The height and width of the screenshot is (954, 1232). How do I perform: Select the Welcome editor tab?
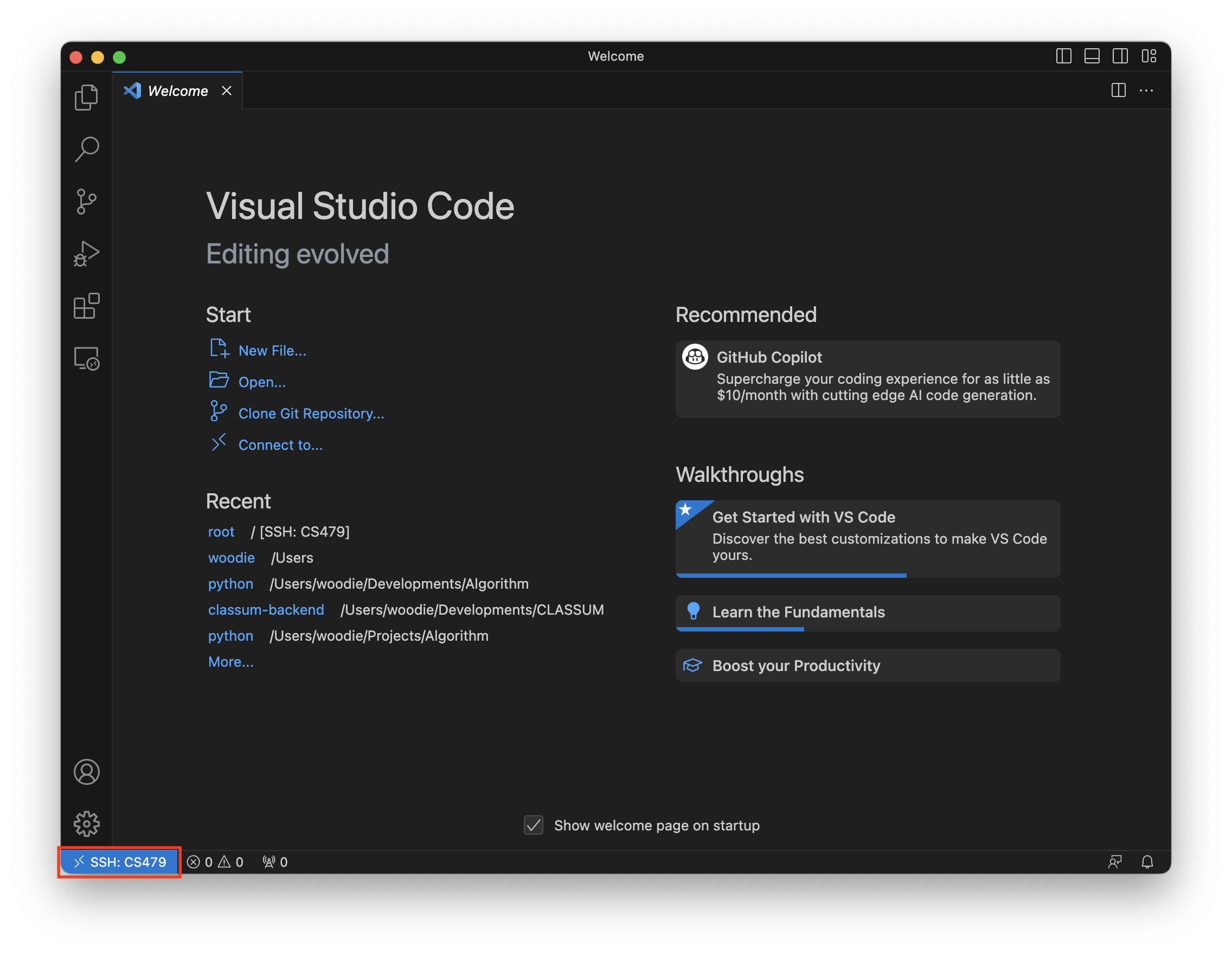point(177,91)
